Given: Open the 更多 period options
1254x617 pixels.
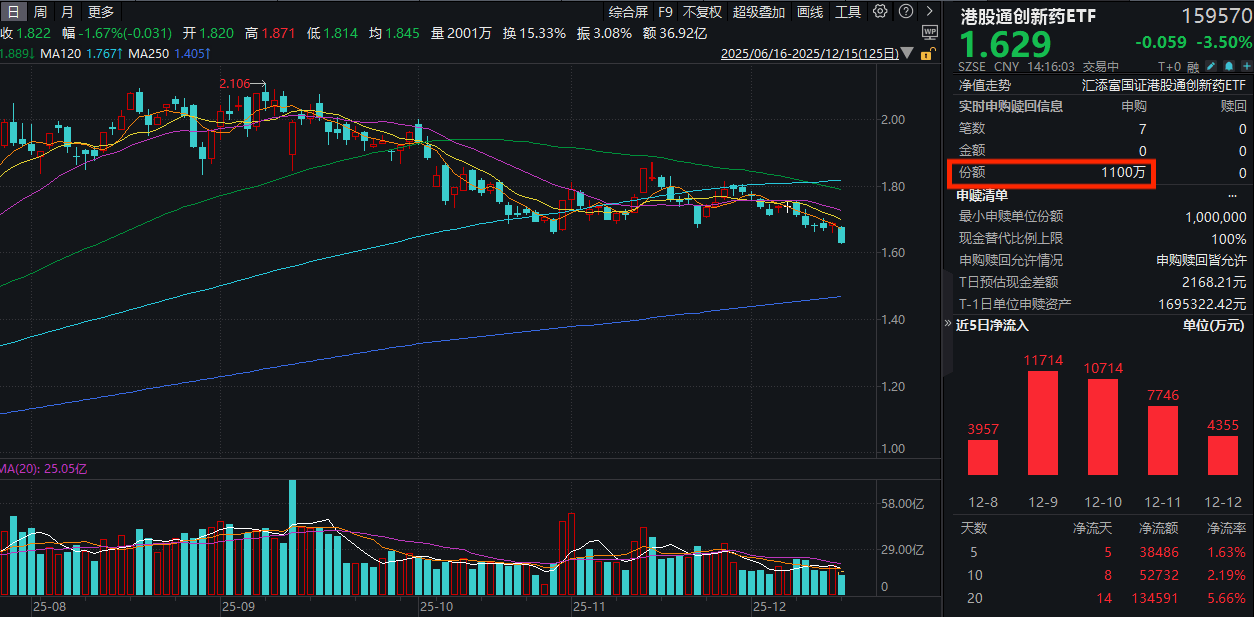Looking at the screenshot, I should pos(101,12).
